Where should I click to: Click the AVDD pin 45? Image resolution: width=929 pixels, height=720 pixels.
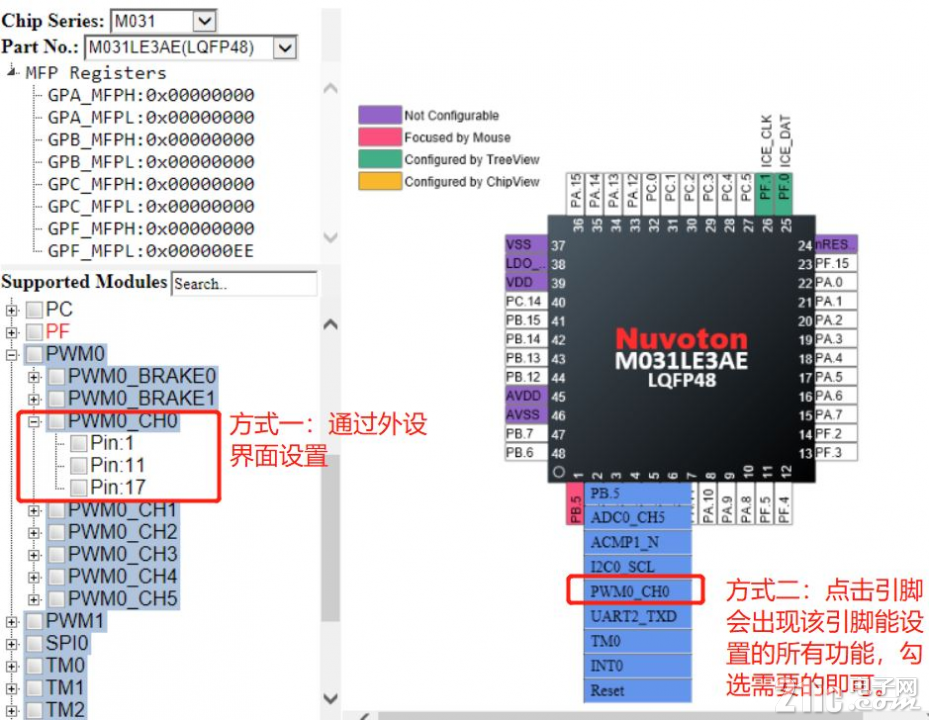[526, 396]
